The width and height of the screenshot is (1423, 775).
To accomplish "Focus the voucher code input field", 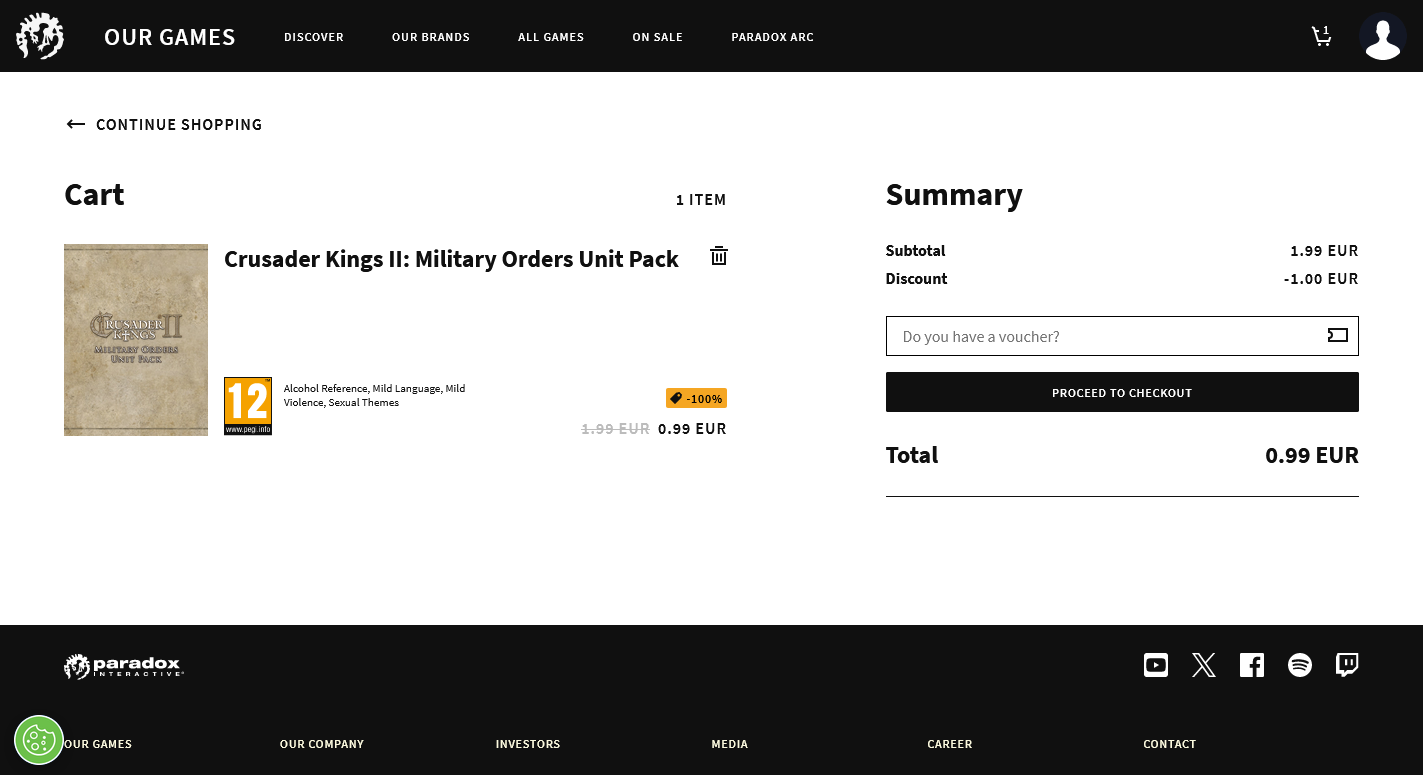I will (1100, 336).
